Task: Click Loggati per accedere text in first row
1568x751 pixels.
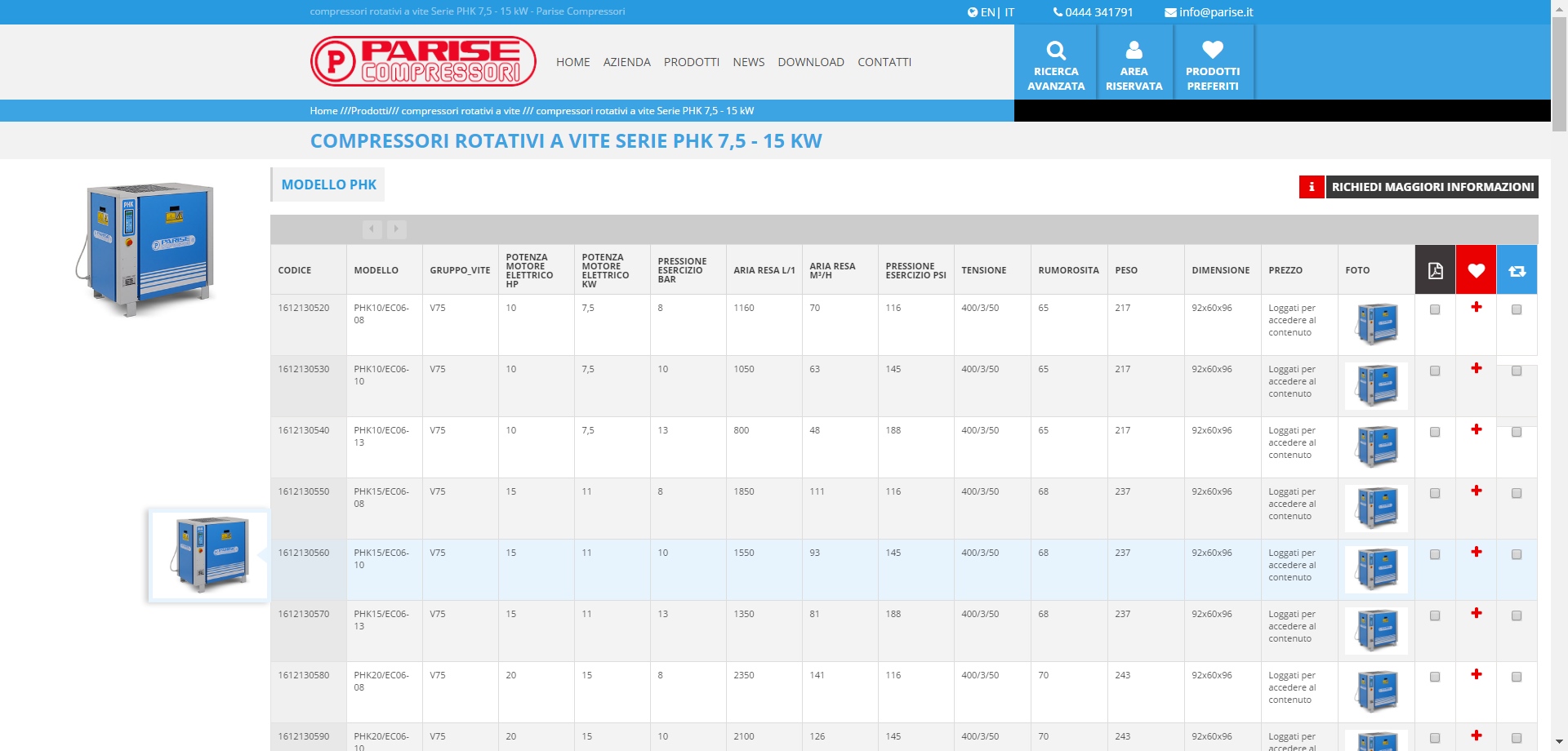Action: tap(1292, 320)
